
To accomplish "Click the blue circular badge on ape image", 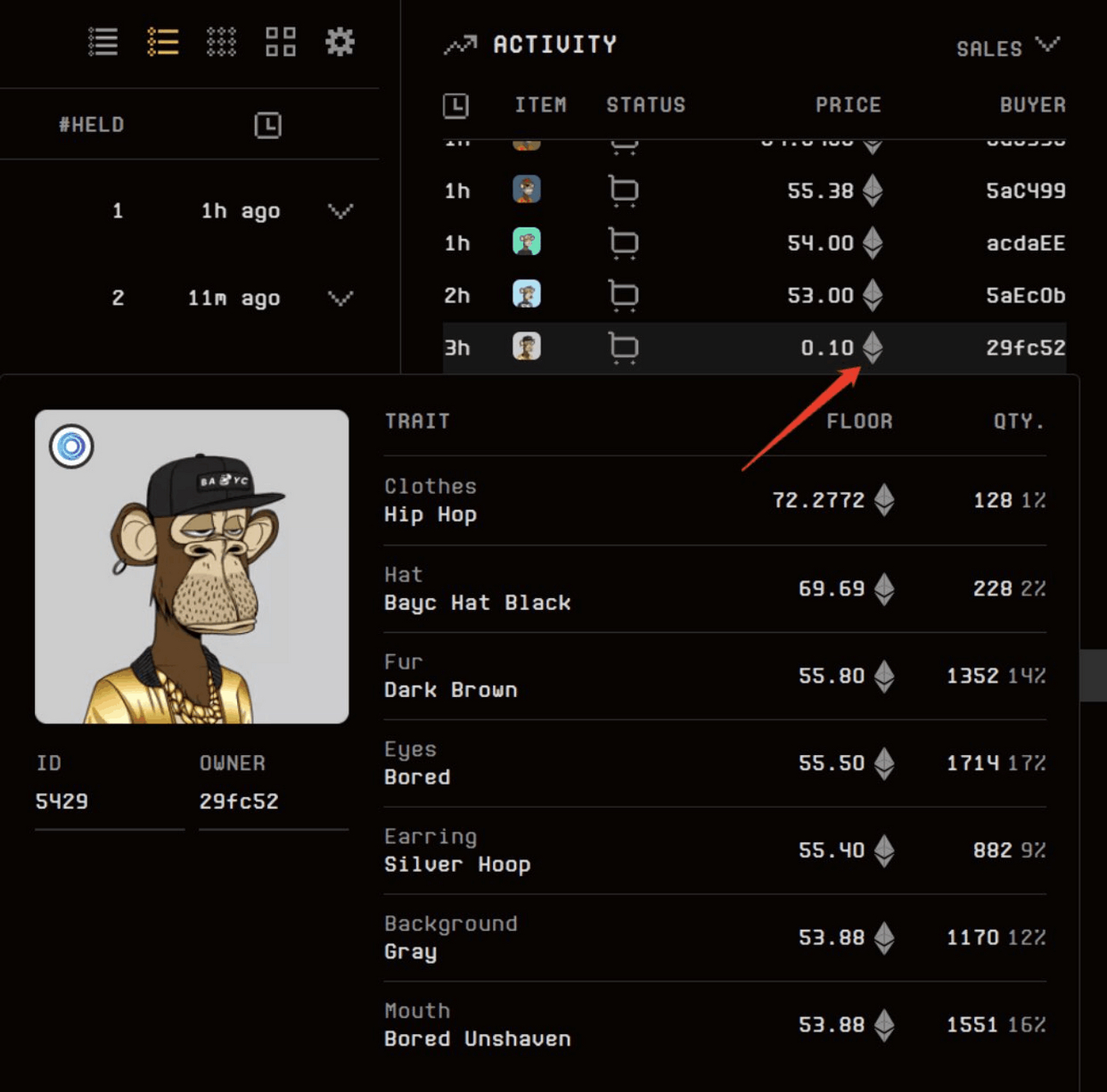I will coord(72,446).
